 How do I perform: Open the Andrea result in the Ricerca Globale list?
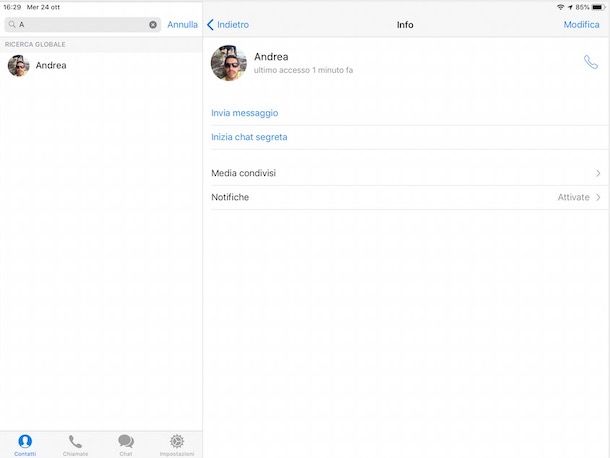101,65
